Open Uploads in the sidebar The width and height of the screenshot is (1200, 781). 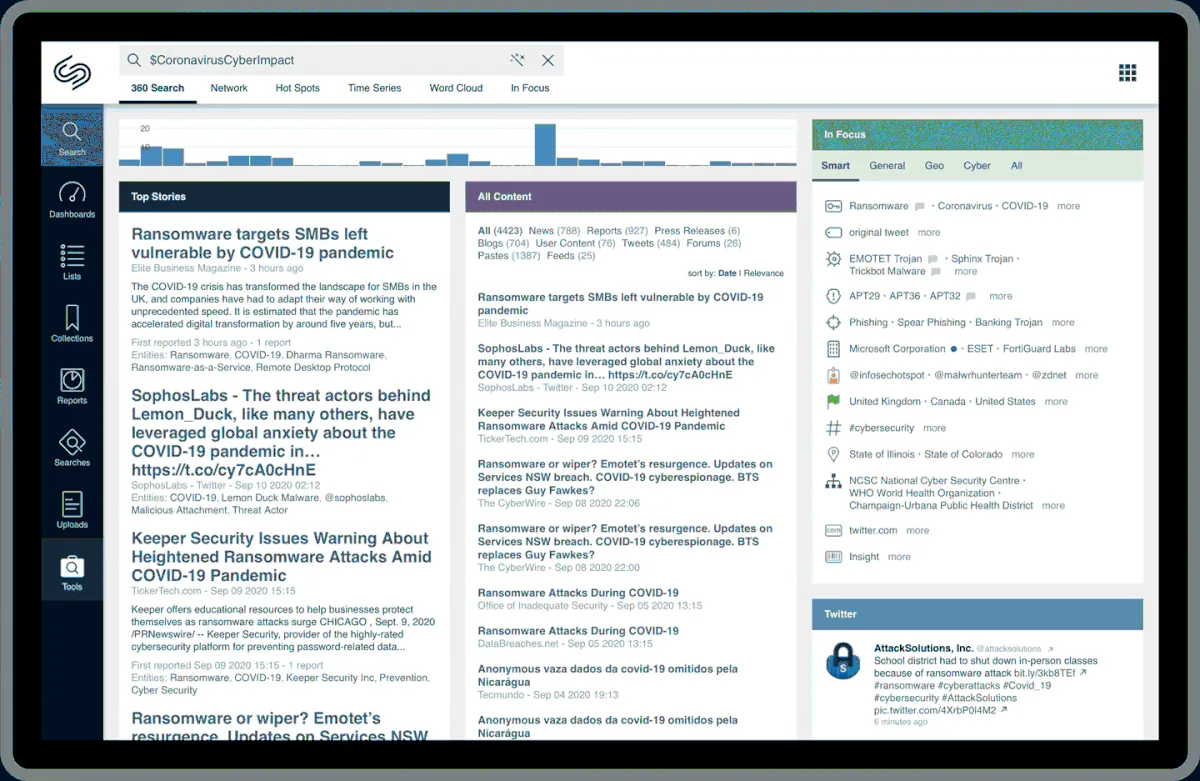[72, 510]
